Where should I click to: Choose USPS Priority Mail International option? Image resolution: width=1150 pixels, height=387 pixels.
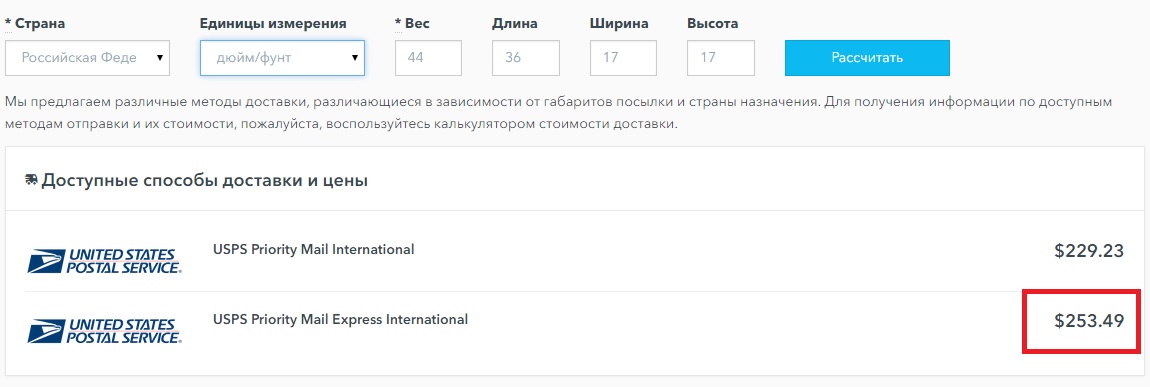[313, 249]
